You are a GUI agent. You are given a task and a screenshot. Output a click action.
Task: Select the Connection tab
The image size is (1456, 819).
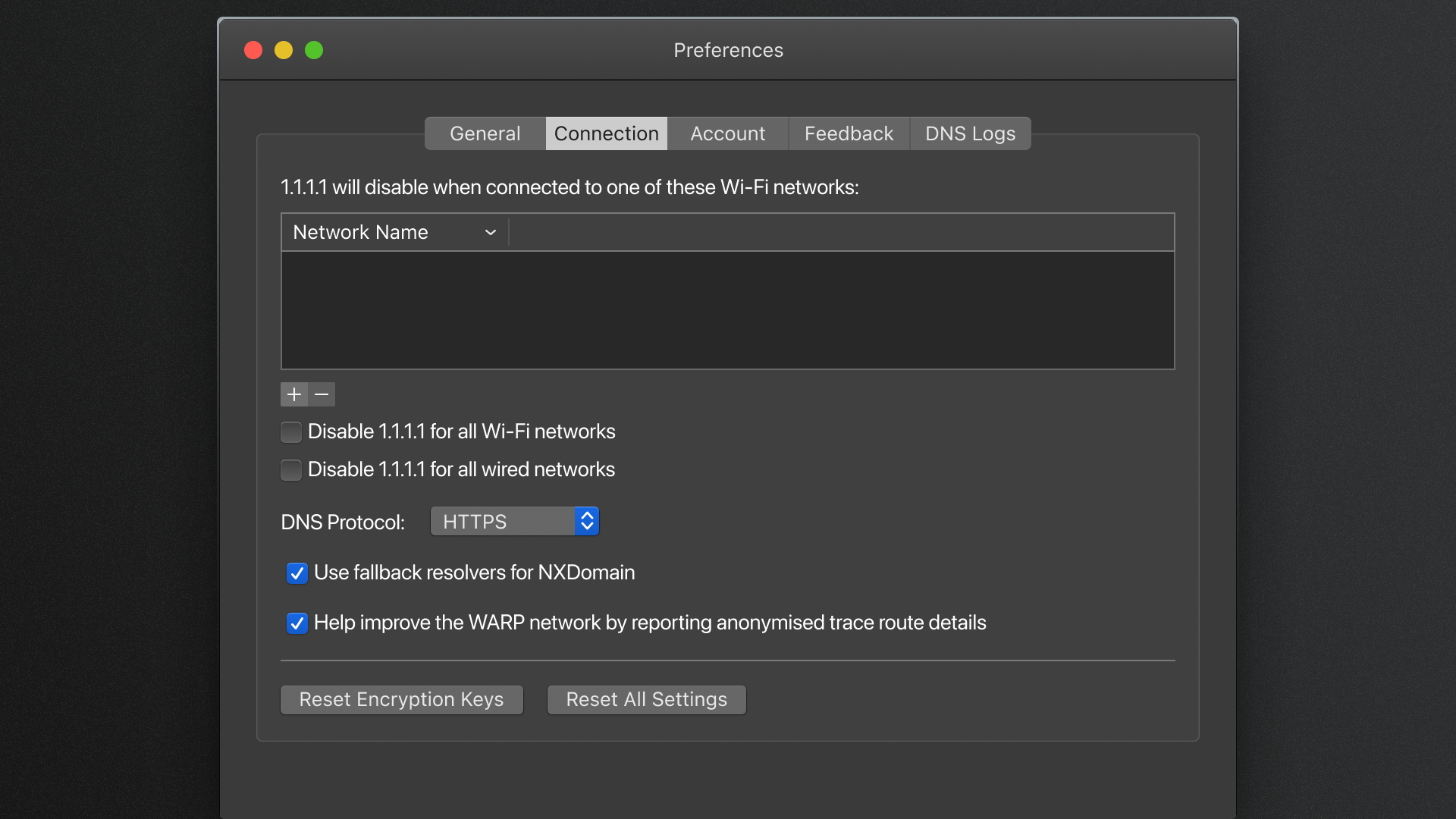pos(607,133)
